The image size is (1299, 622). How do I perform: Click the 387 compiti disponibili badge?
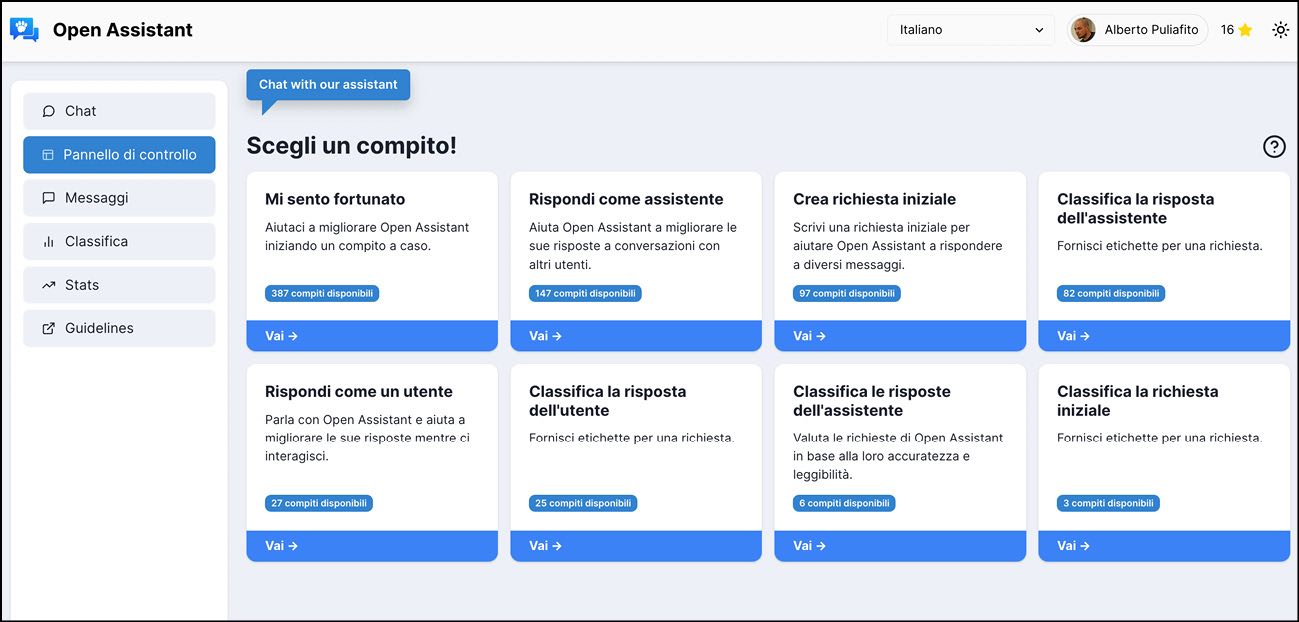[322, 294]
